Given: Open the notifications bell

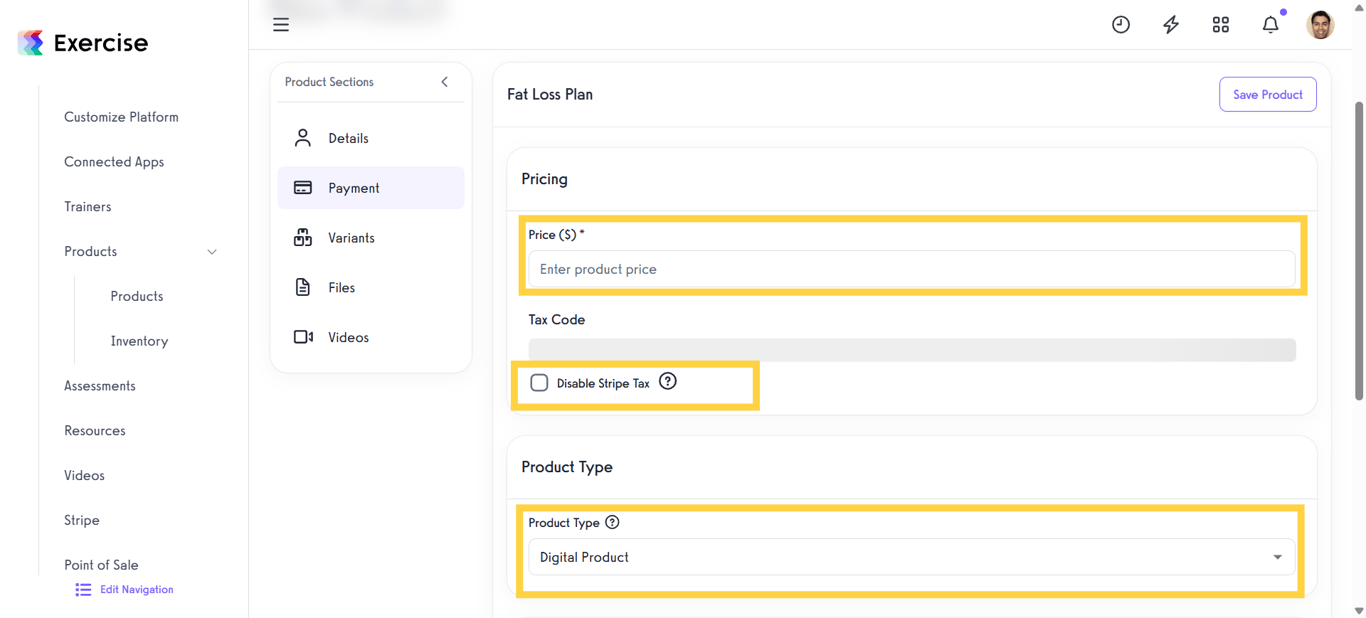Looking at the screenshot, I should click(x=1270, y=24).
